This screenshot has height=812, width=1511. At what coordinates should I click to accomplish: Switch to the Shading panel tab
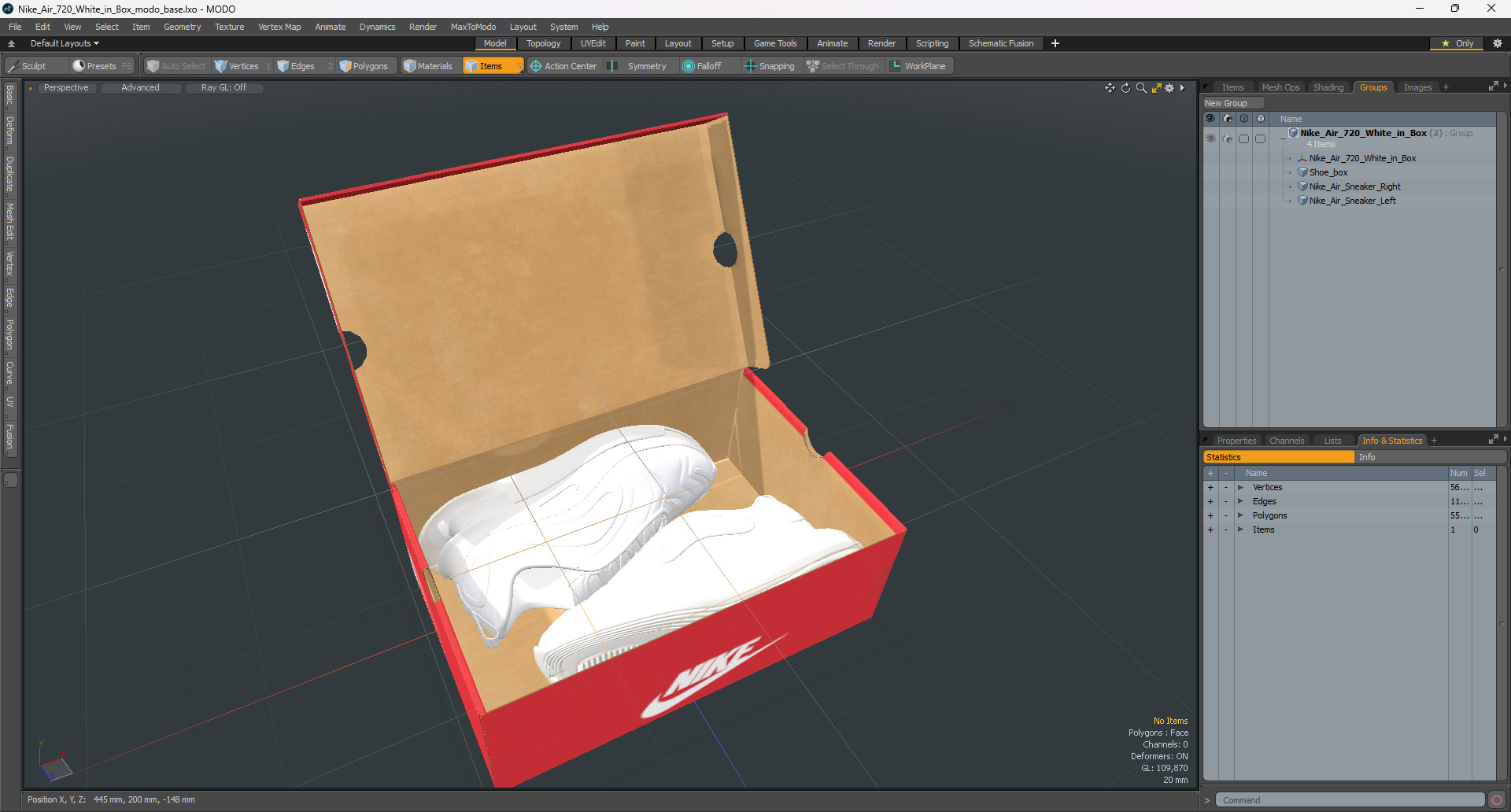pyautogui.click(x=1328, y=87)
